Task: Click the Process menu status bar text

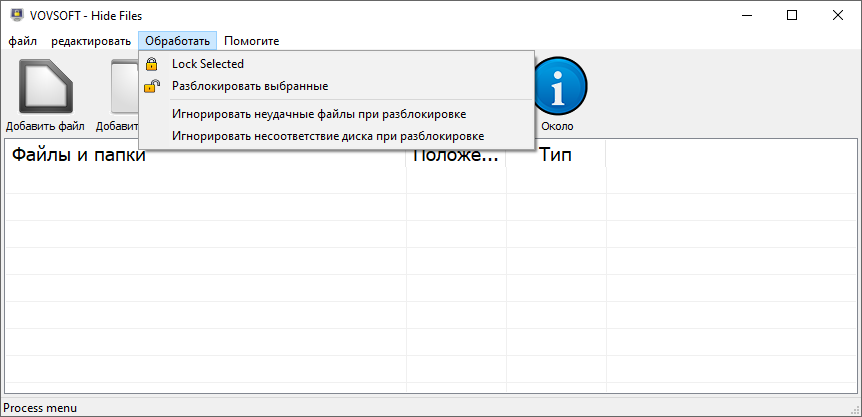Action: 40,408
